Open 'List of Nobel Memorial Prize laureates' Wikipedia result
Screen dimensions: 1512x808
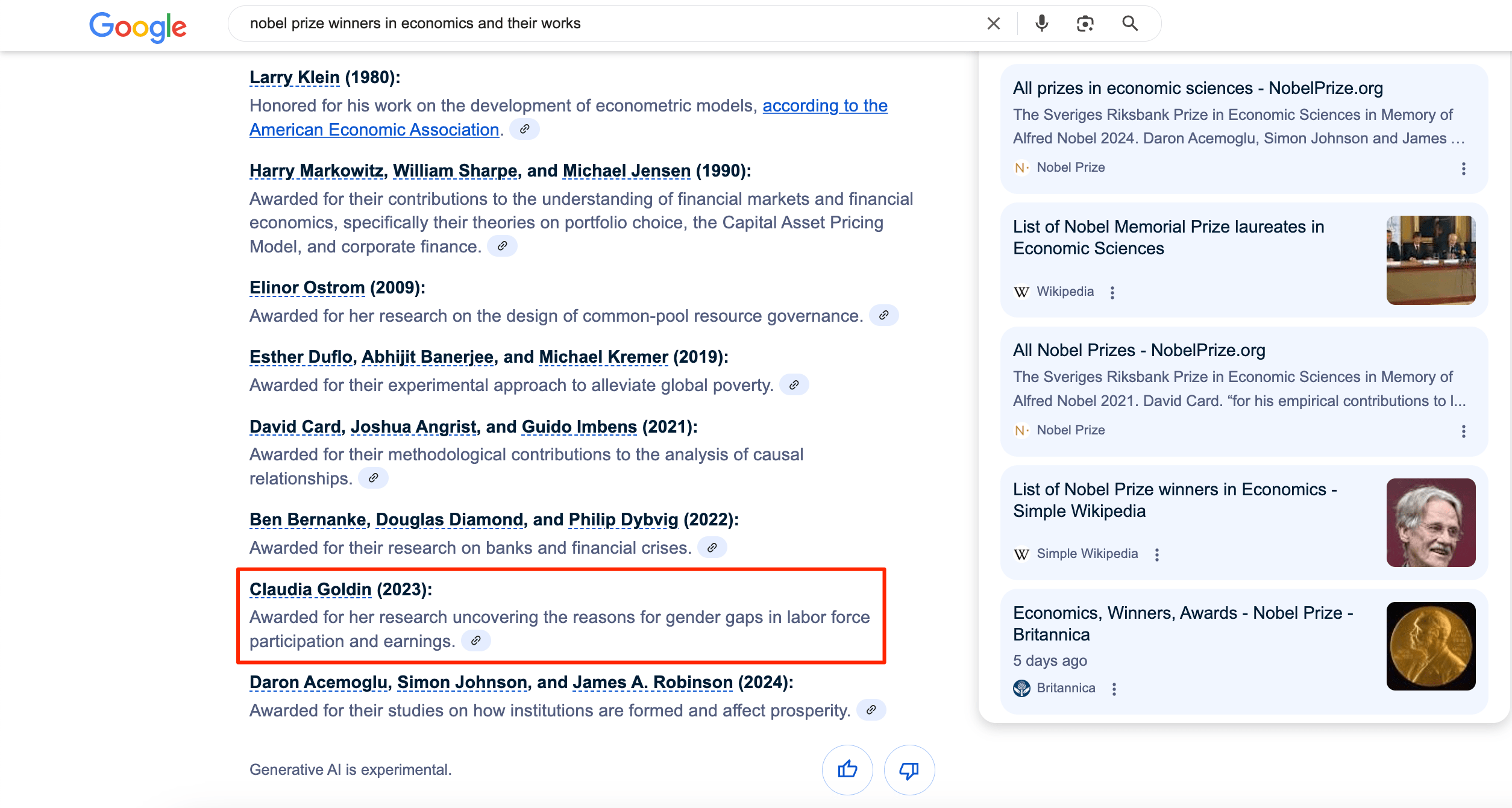point(1169,237)
